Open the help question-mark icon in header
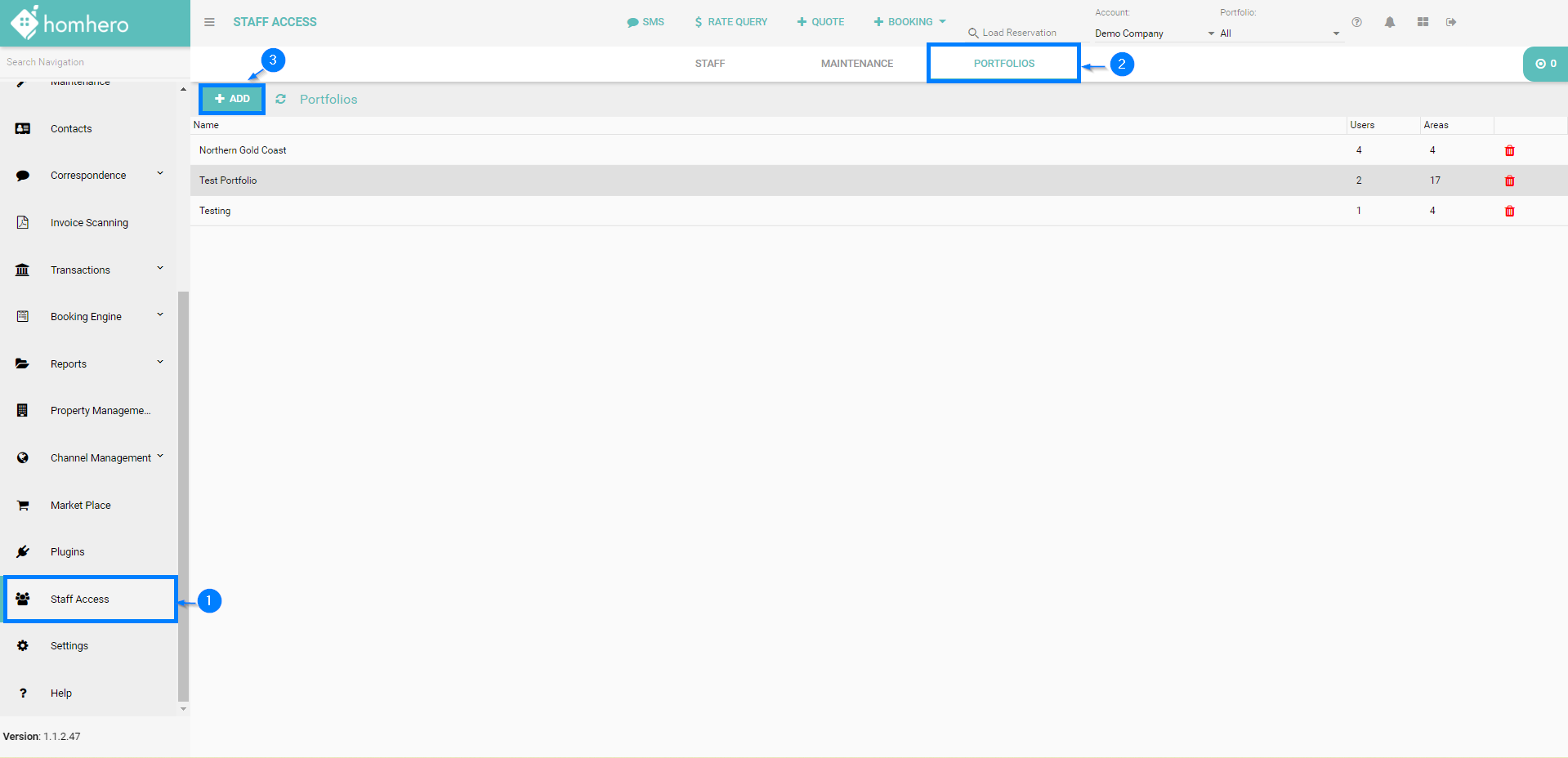The image size is (1568, 758). point(1356,22)
